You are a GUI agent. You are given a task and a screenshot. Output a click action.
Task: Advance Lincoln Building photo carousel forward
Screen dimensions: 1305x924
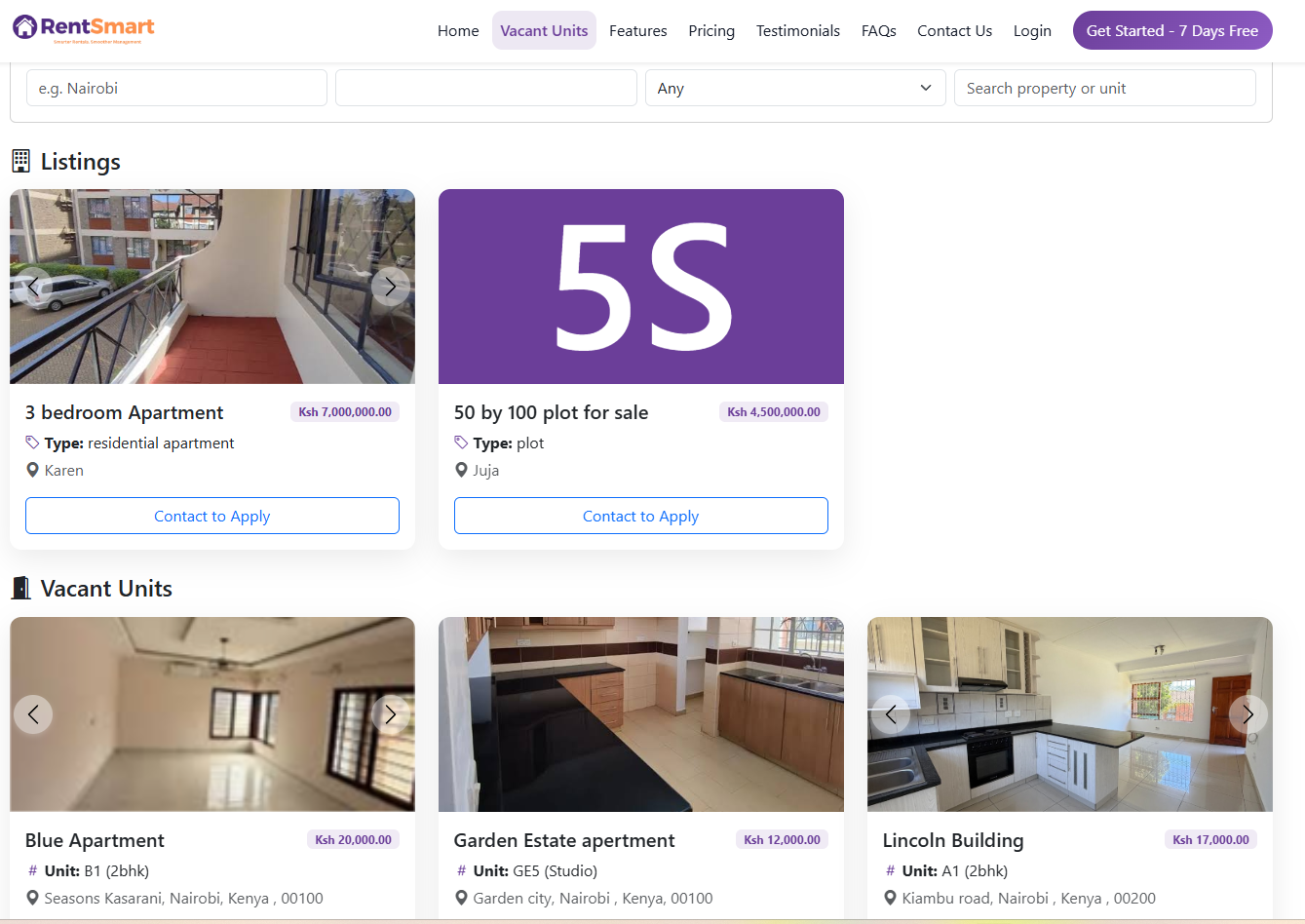pos(1247,714)
